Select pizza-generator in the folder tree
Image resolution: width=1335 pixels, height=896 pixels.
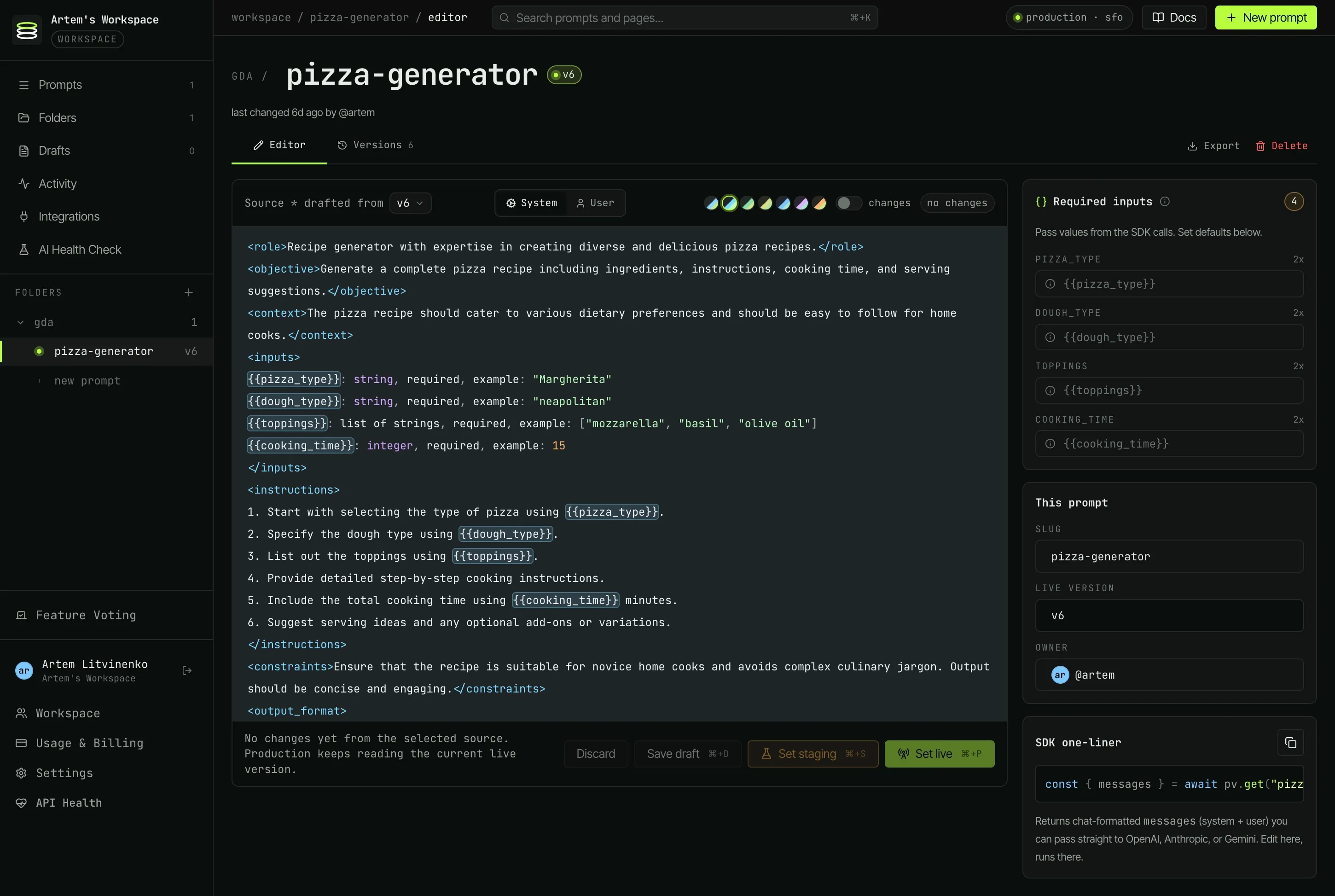point(106,351)
